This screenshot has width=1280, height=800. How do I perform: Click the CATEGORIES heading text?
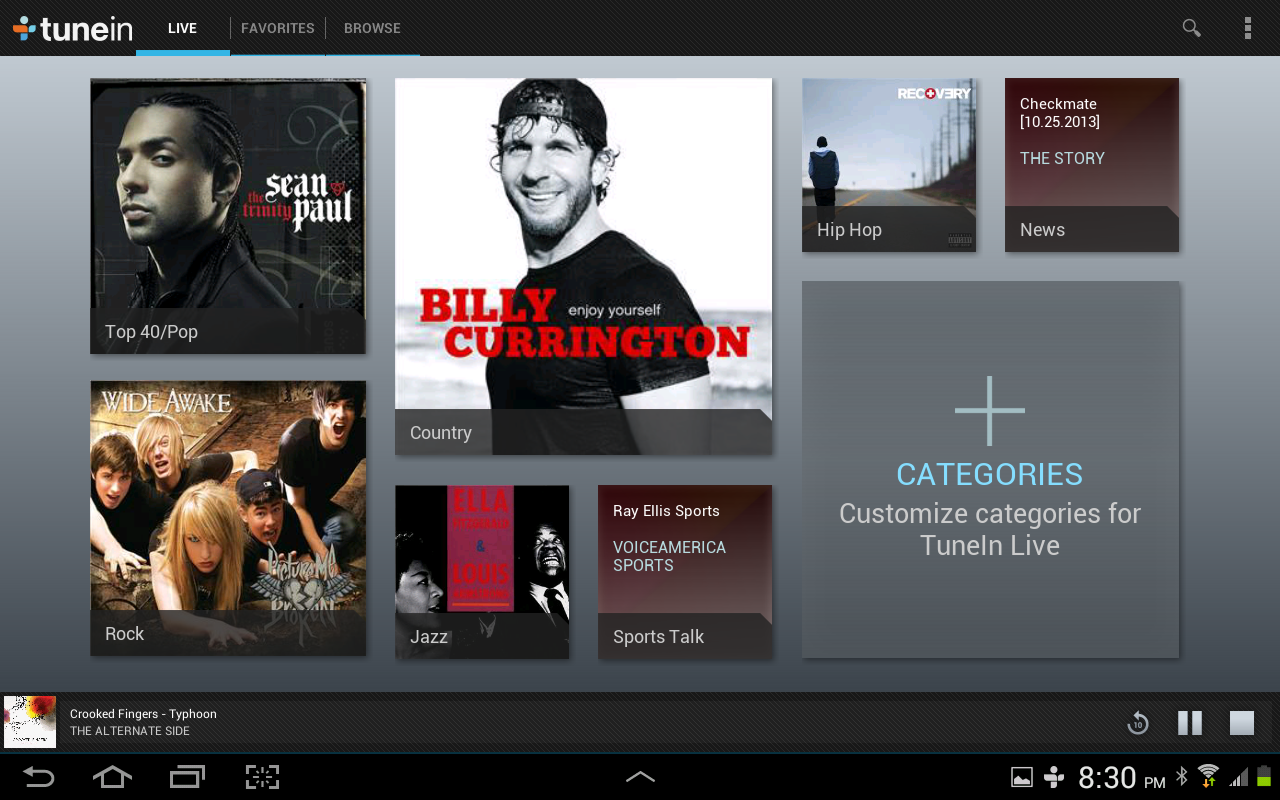click(x=990, y=474)
